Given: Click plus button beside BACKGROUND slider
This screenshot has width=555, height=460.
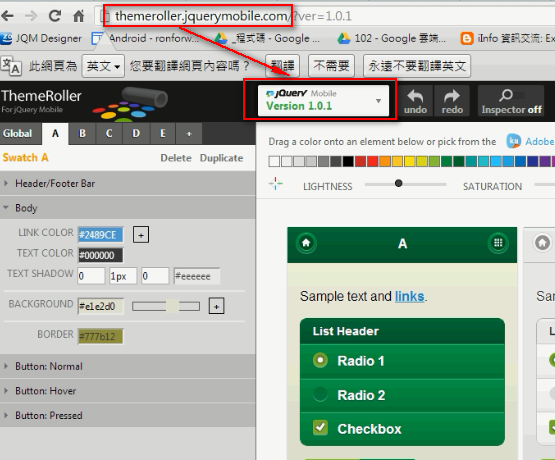Looking at the screenshot, I should [x=217, y=306].
